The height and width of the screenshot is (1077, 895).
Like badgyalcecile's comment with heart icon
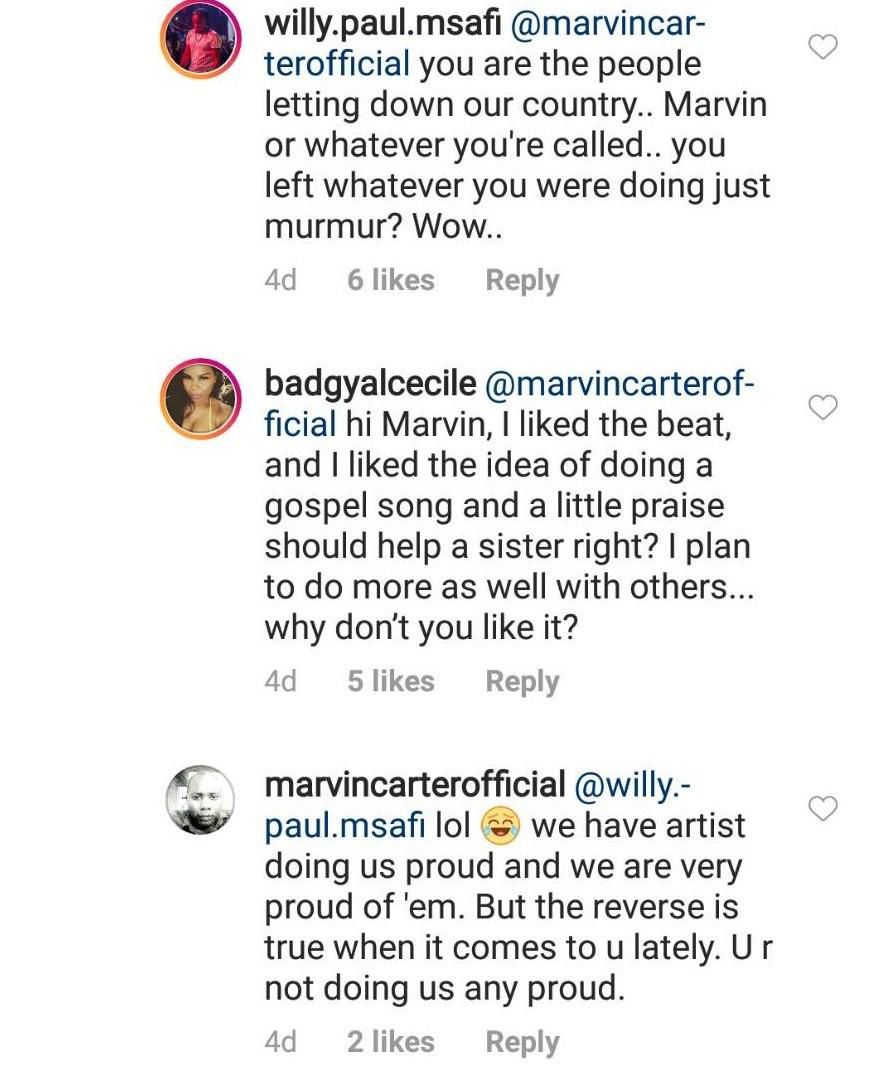(821, 407)
